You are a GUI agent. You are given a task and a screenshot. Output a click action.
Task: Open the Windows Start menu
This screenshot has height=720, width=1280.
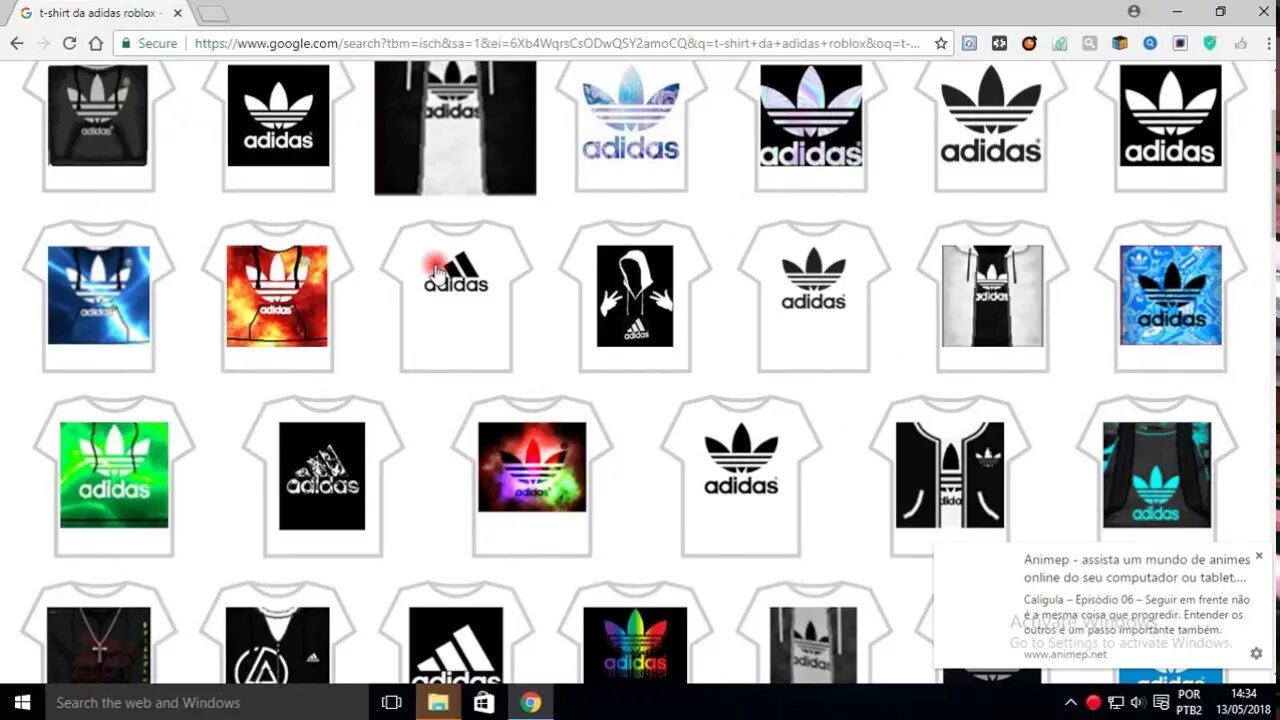21,702
